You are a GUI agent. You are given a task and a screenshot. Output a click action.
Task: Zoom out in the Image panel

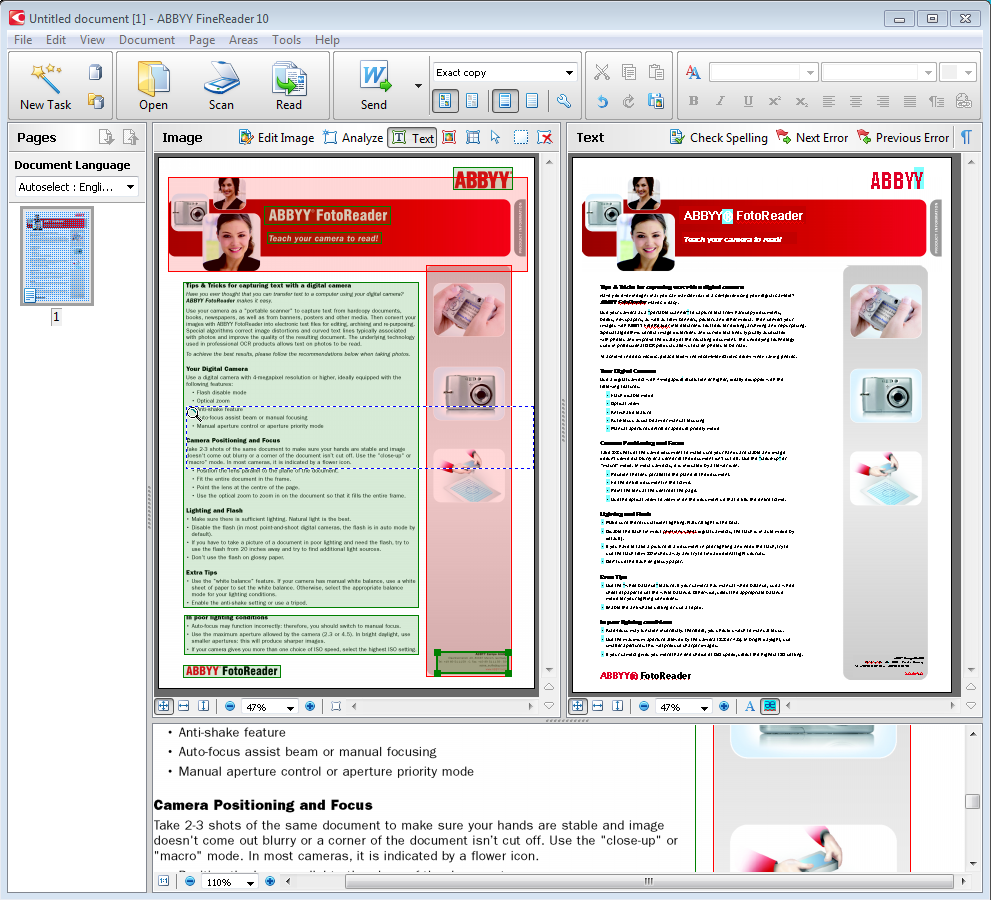coord(230,706)
